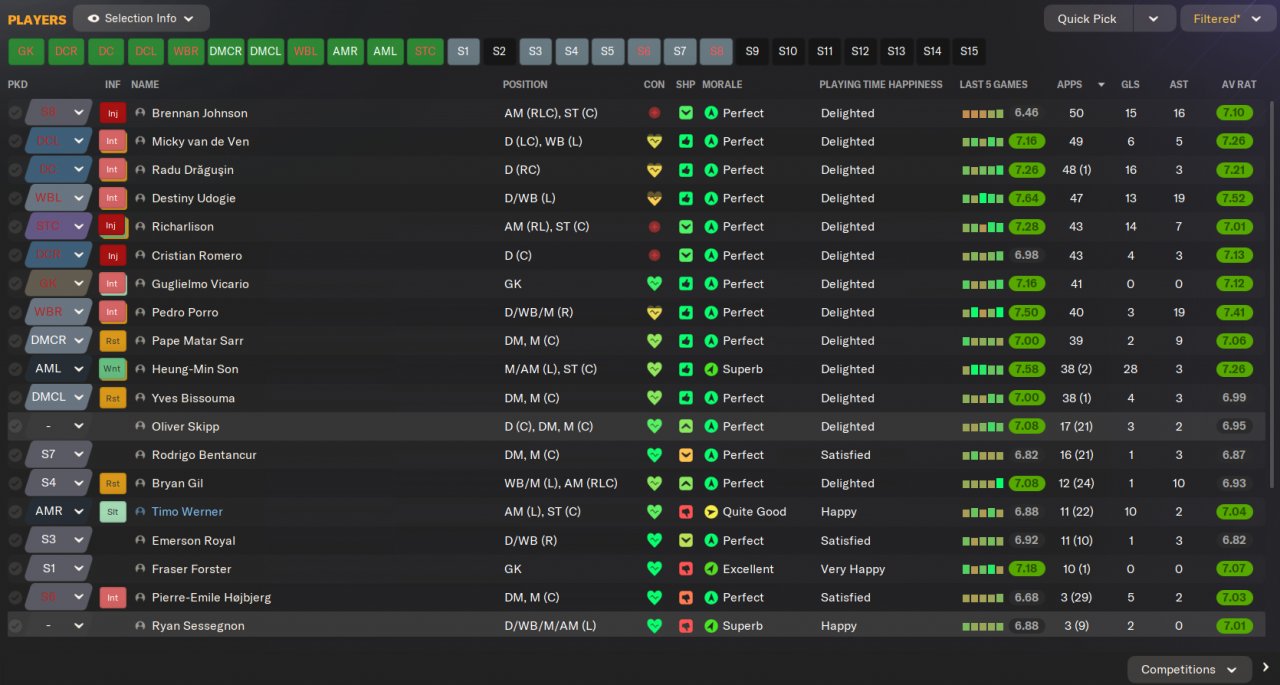The width and height of the screenshot is (1280, 685).
Task: Toggle the picked checkbox for Richarlison
Action: (15, 227)
